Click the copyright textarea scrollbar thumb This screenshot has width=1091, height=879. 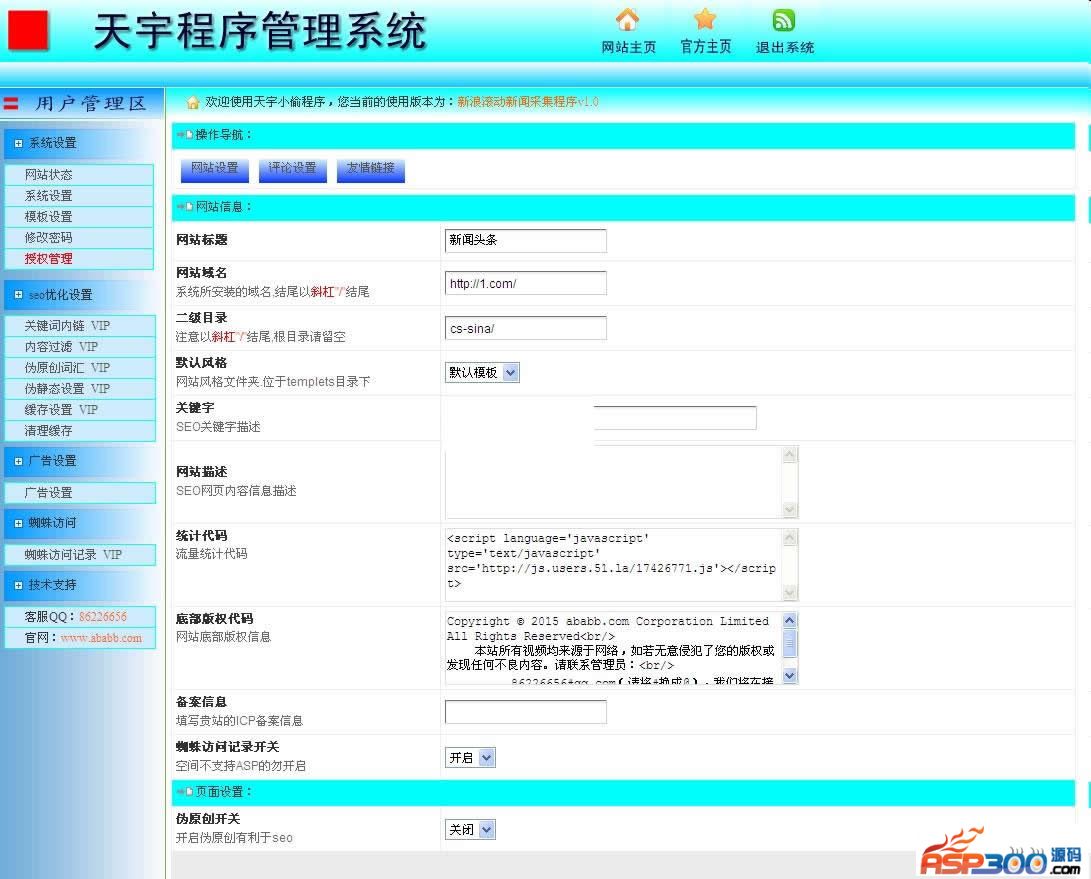[790, 643]
